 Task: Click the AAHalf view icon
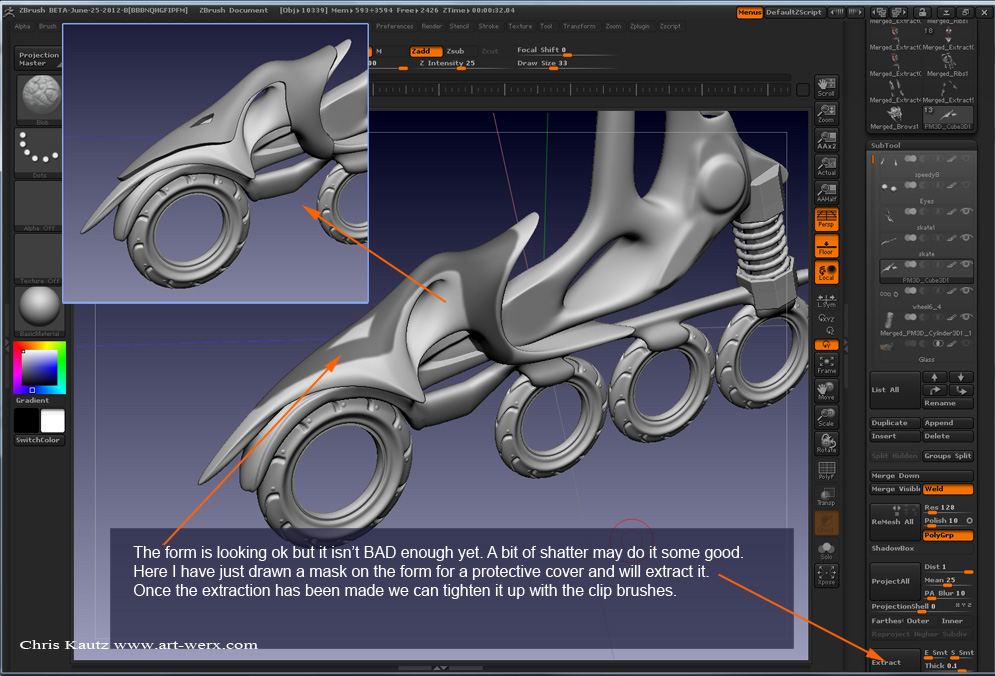(x=826, y=193)
